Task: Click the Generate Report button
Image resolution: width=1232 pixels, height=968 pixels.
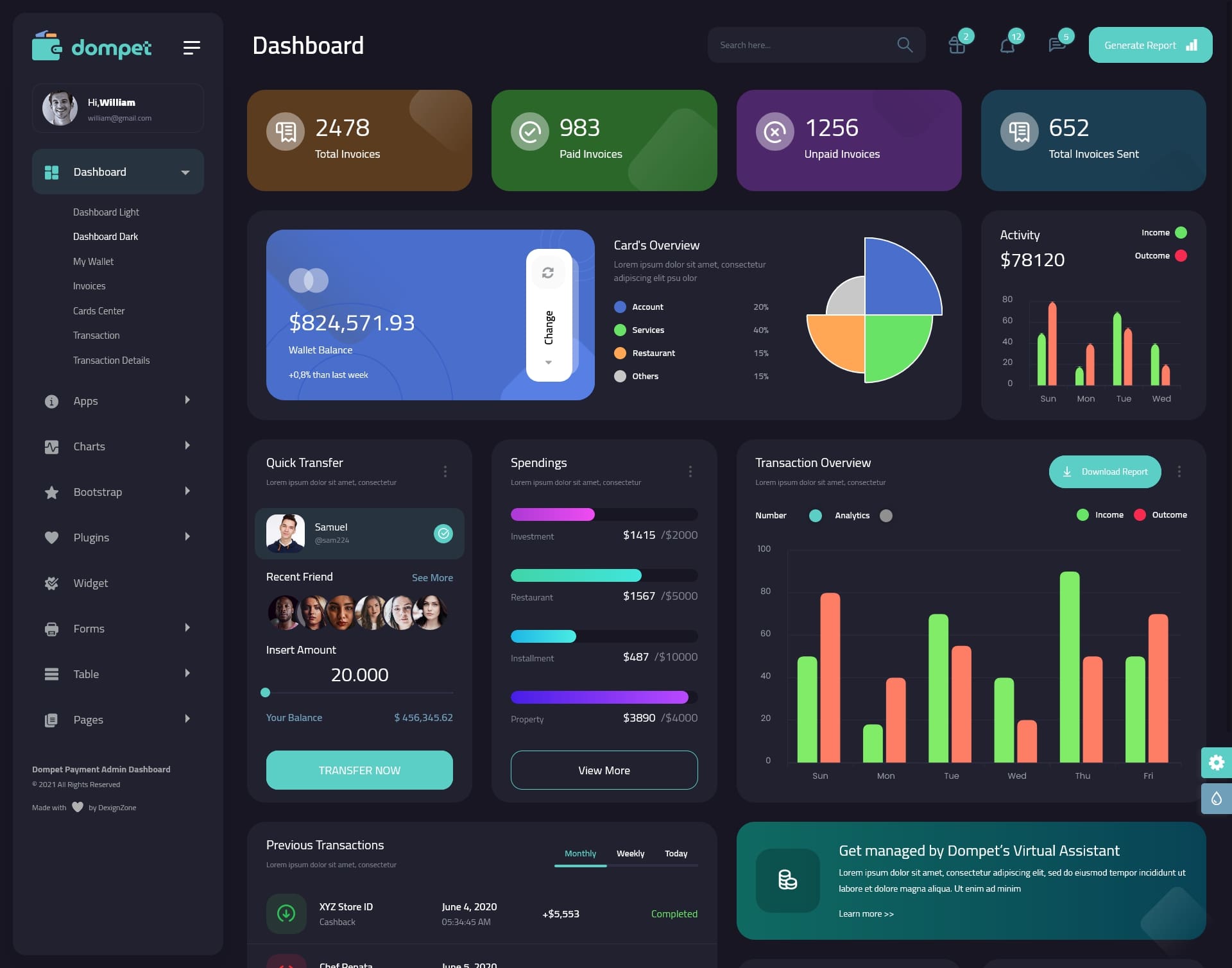Action: [1150, 45]
